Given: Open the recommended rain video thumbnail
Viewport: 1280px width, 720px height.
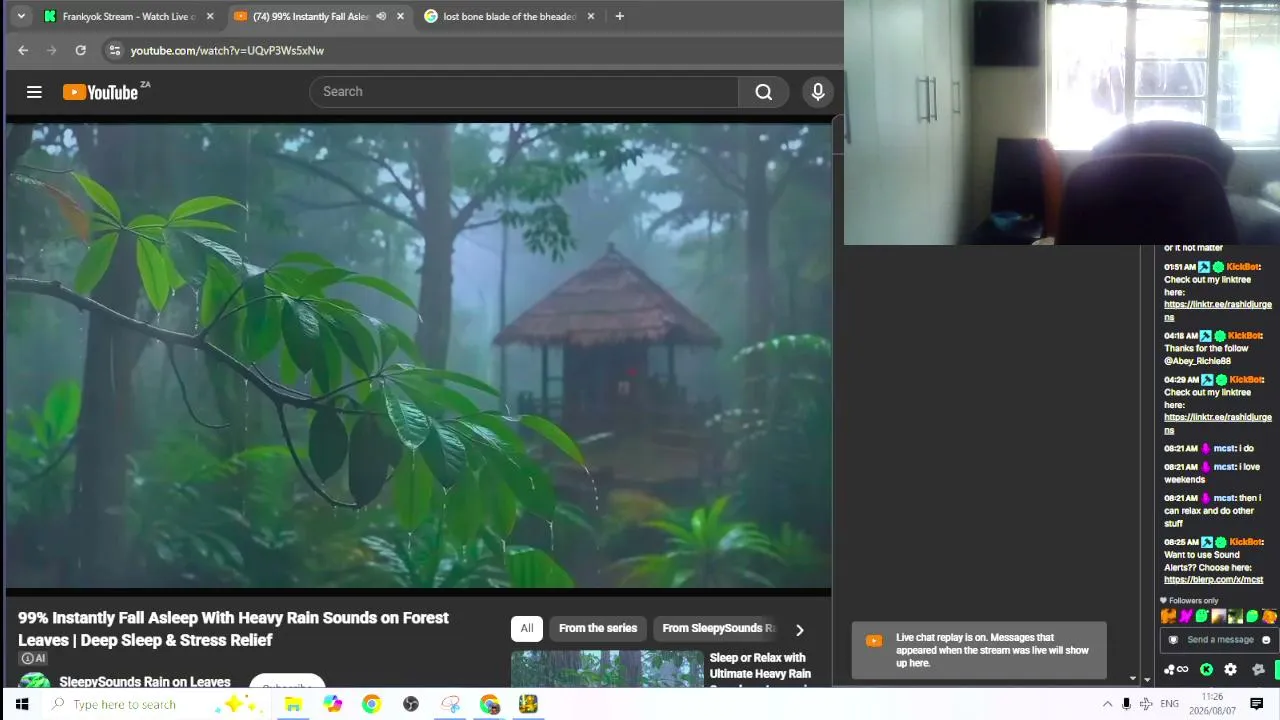Looking at the screenshot, I should [607, 669].
